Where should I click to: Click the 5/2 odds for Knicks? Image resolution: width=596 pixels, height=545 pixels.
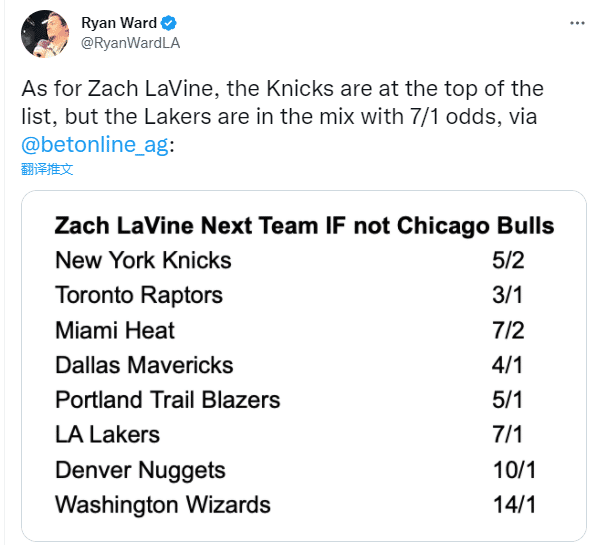[x=508, y=260]
